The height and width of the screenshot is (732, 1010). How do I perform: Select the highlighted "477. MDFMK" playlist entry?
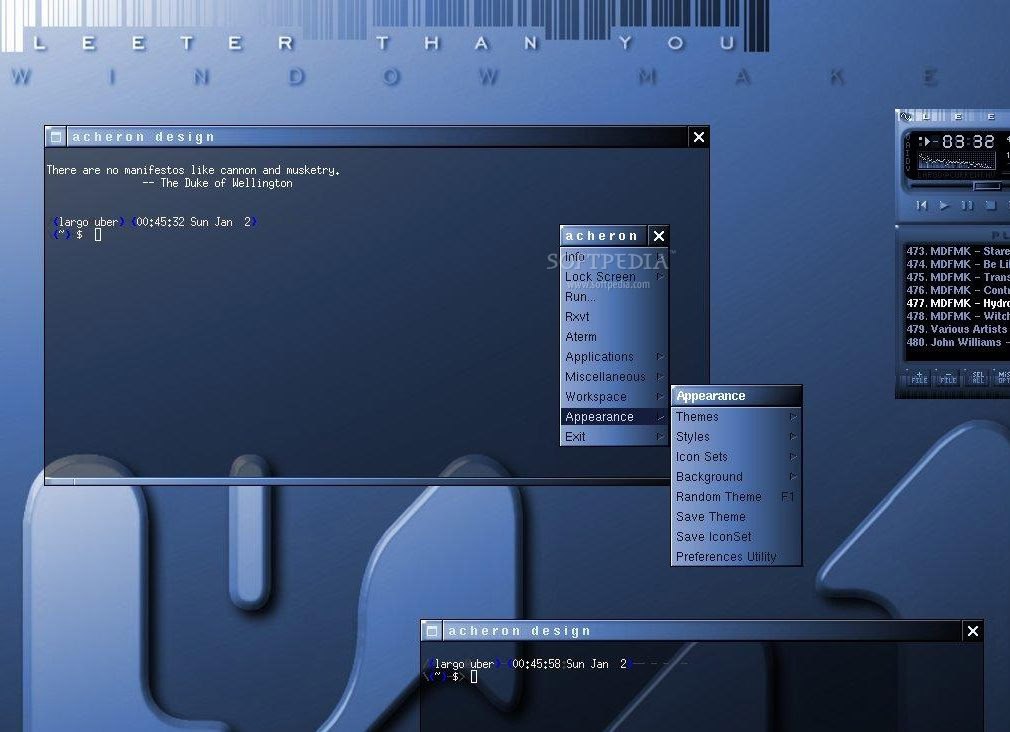(x=957, y=303)
